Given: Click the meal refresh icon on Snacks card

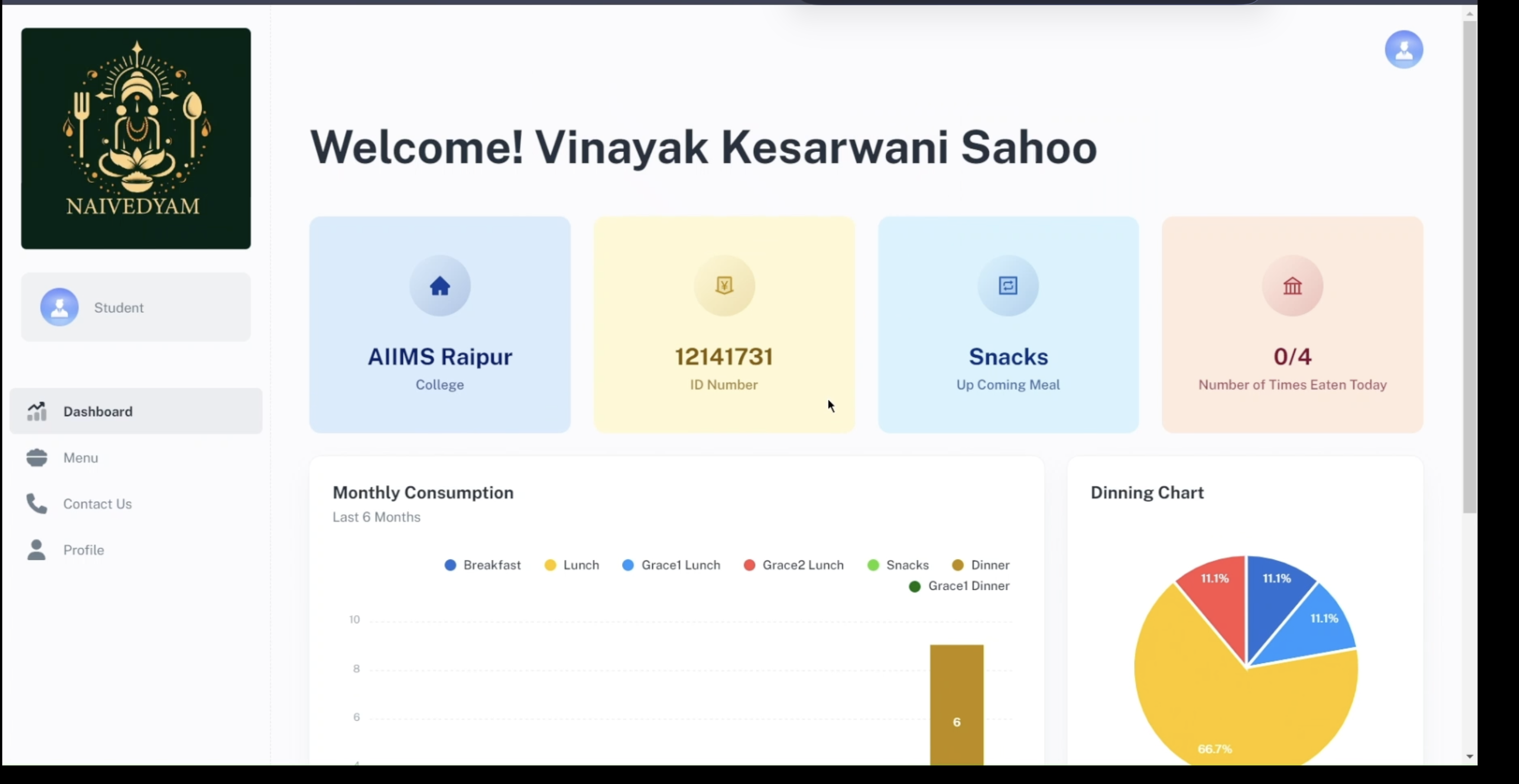Looking at the screenshot, I should tap(1008, 286).
